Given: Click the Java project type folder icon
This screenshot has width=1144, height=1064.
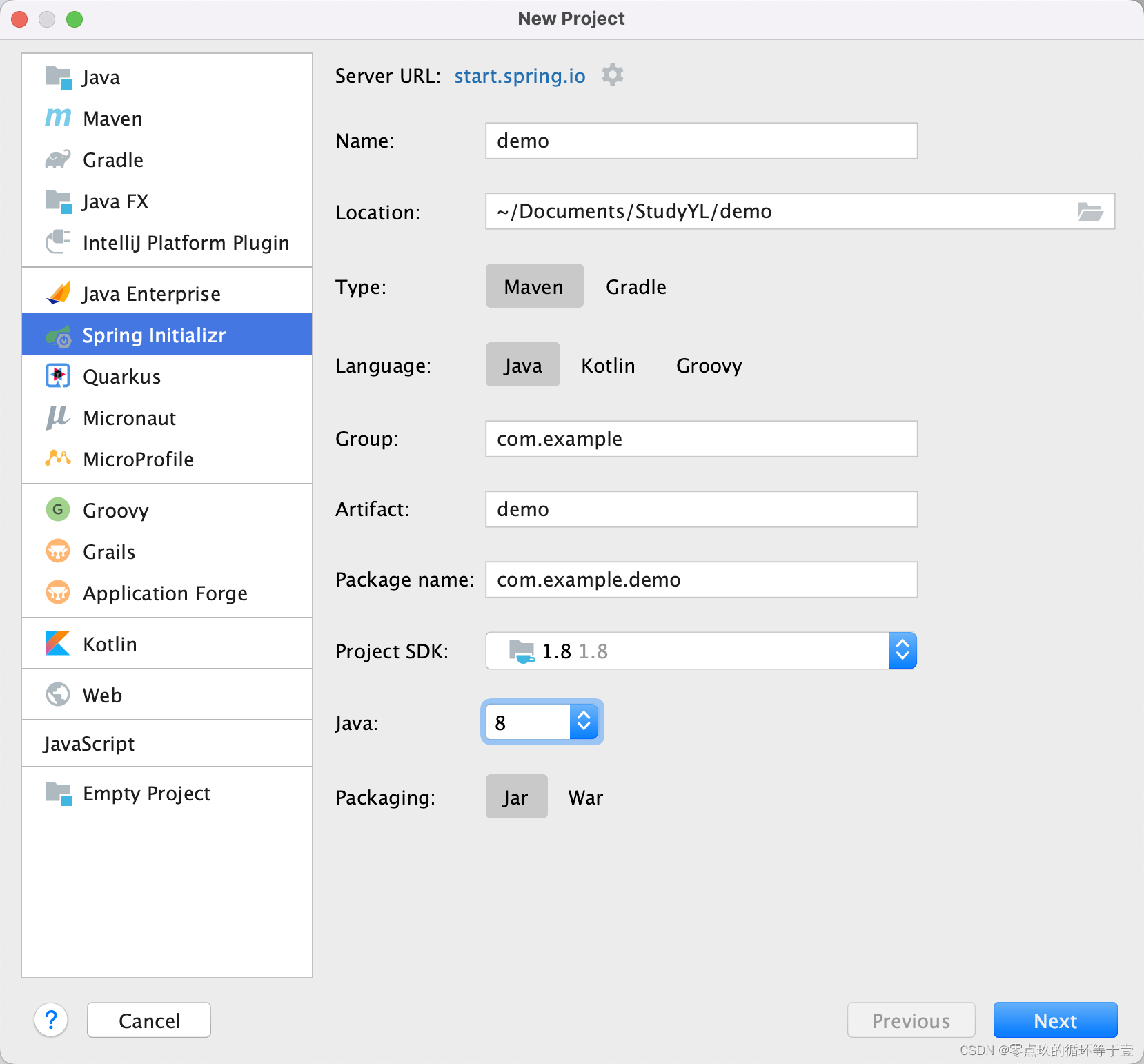Looking at the screenshot, I should (59, 77).
